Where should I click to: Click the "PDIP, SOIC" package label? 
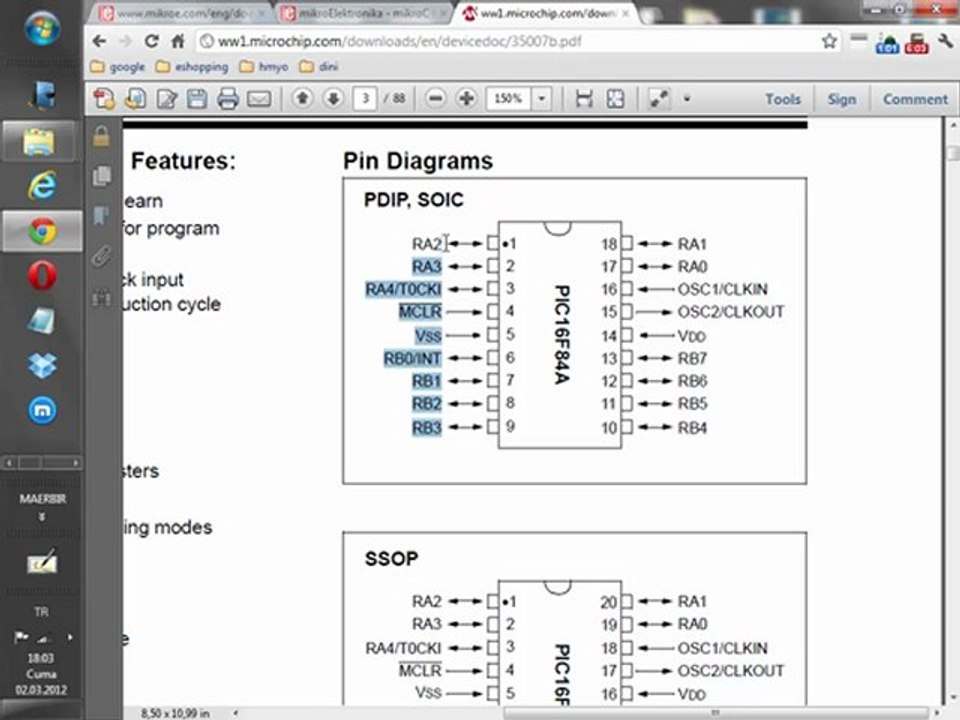pos(413,200)
